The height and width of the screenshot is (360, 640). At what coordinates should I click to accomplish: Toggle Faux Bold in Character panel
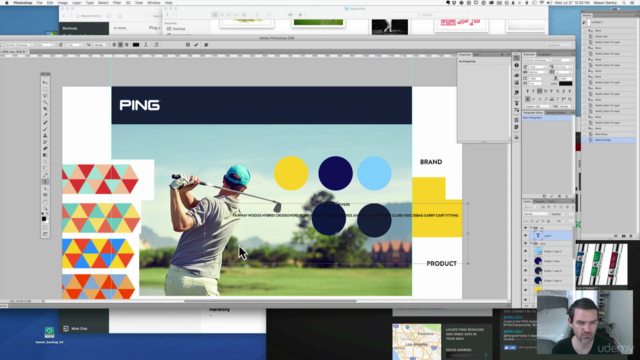click(527, 91)
